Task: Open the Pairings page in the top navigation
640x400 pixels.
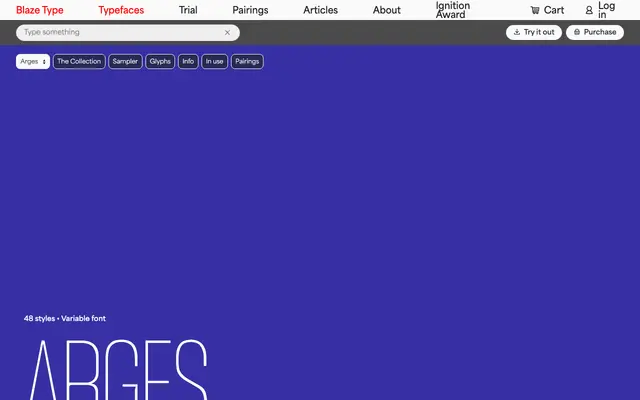Action: tap(250, 10)
